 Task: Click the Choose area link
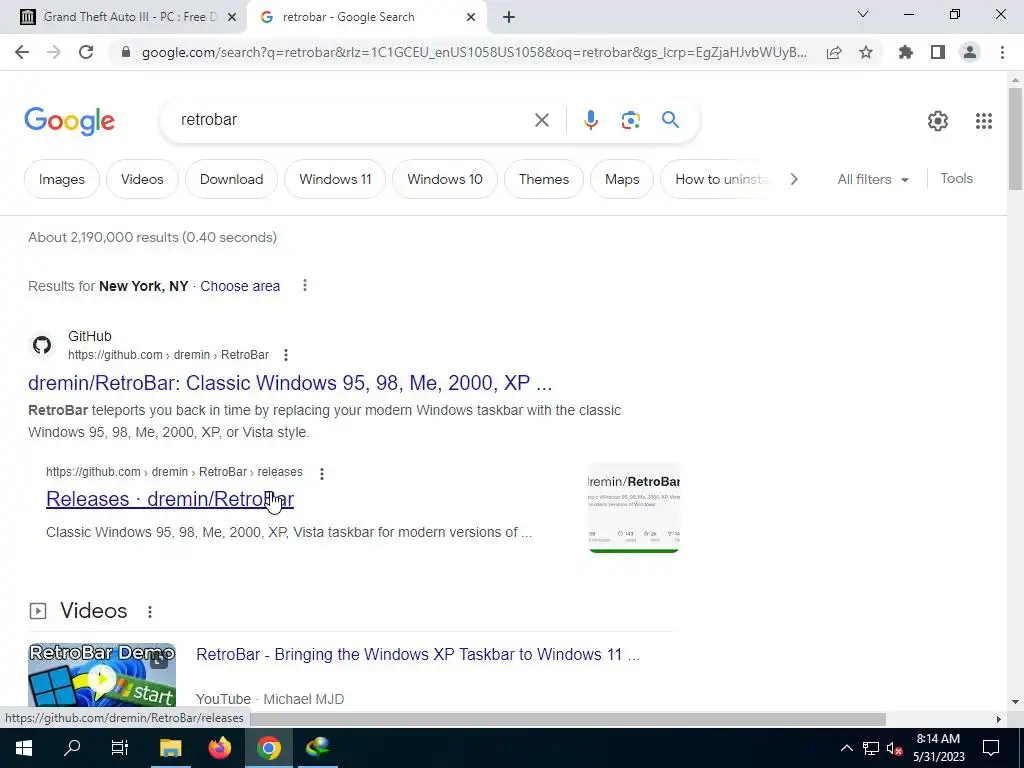coord(240,286)
